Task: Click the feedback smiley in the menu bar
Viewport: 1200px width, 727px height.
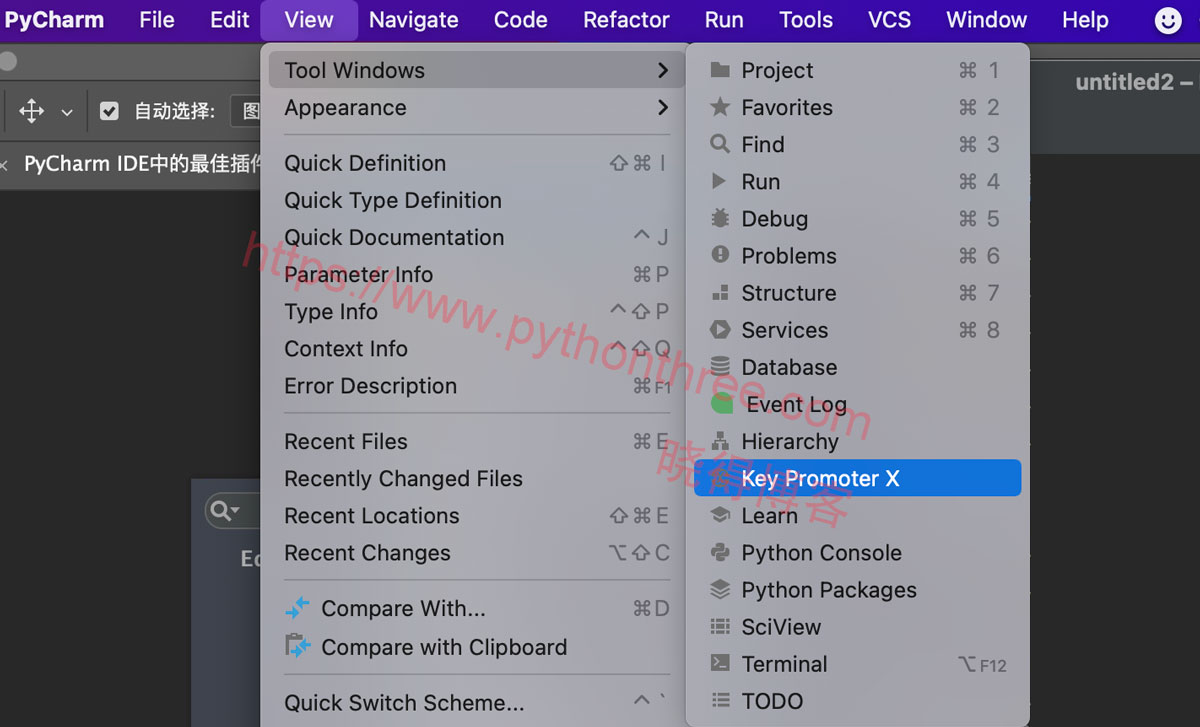Action: [1168, 19]
